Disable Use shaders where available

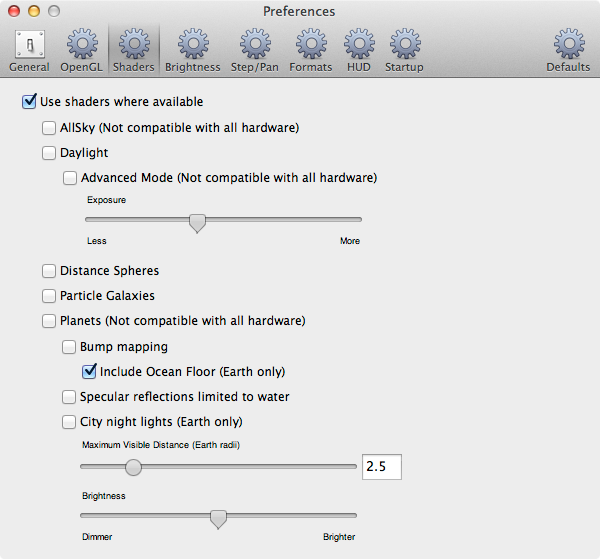(29, 102)
